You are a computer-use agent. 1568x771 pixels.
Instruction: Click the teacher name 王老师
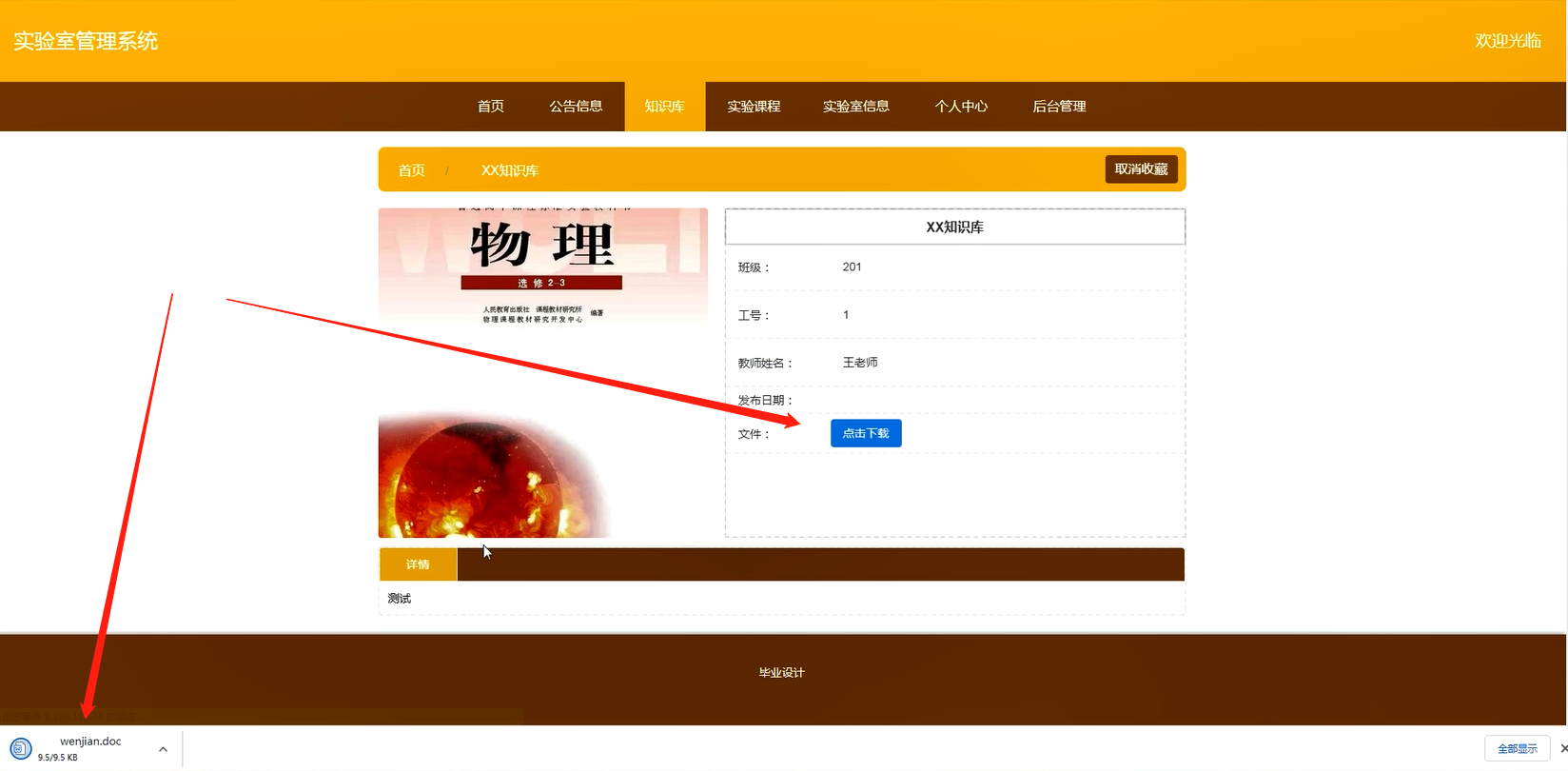tap(860, 363)
